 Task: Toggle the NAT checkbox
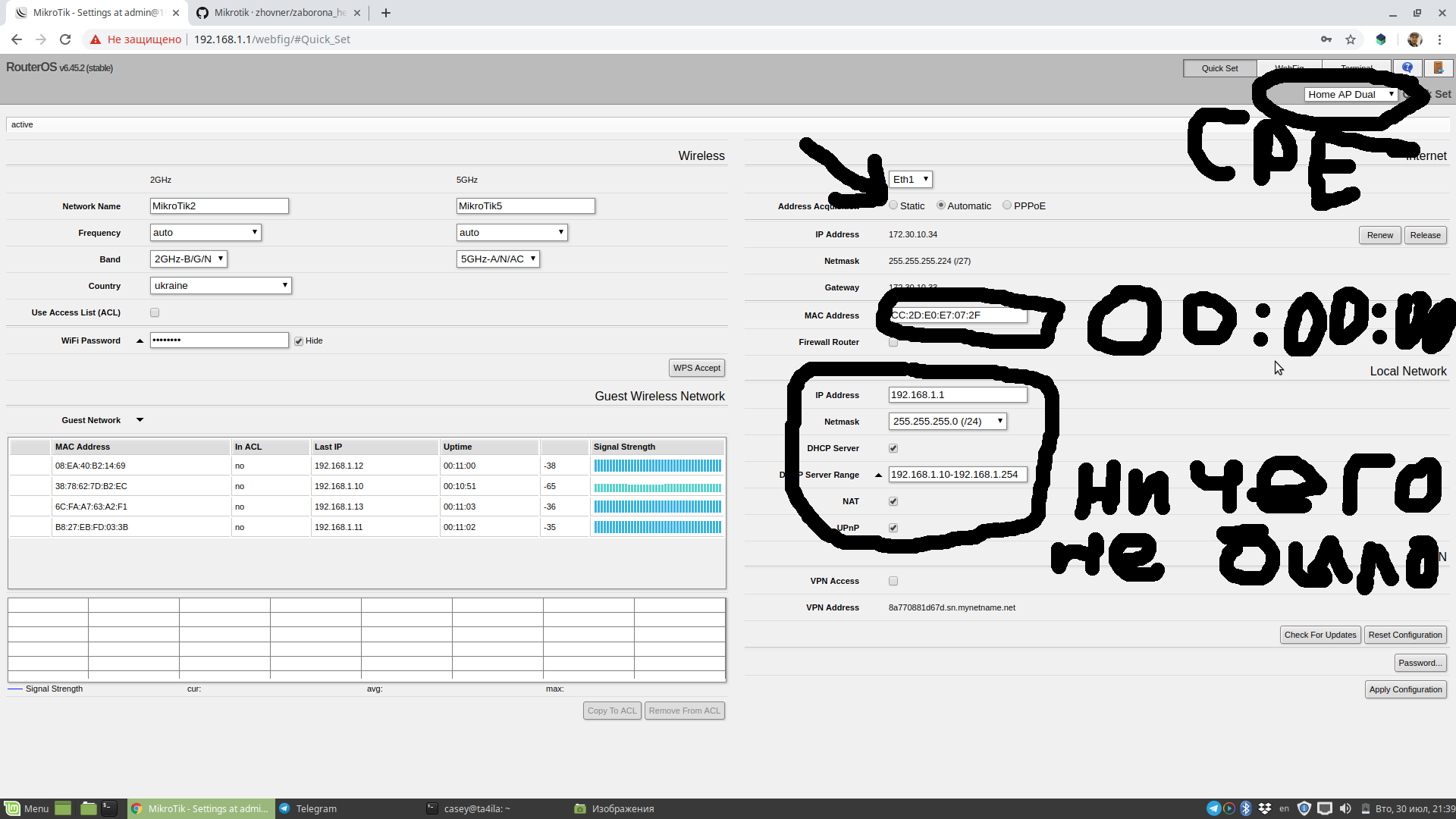pos(893,501)
